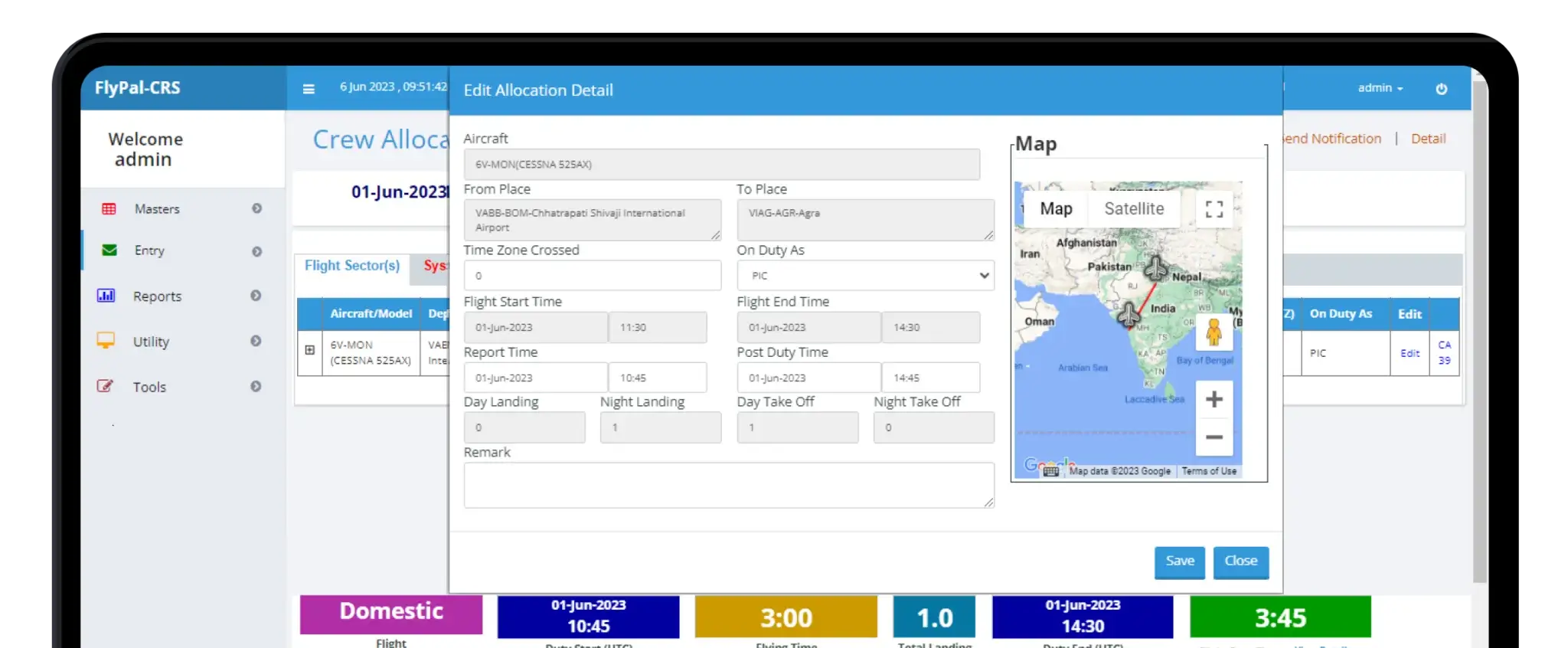Click the Street View pegman icon
The width and height of the screenshot is (1568, 648).
point(1214,332)
